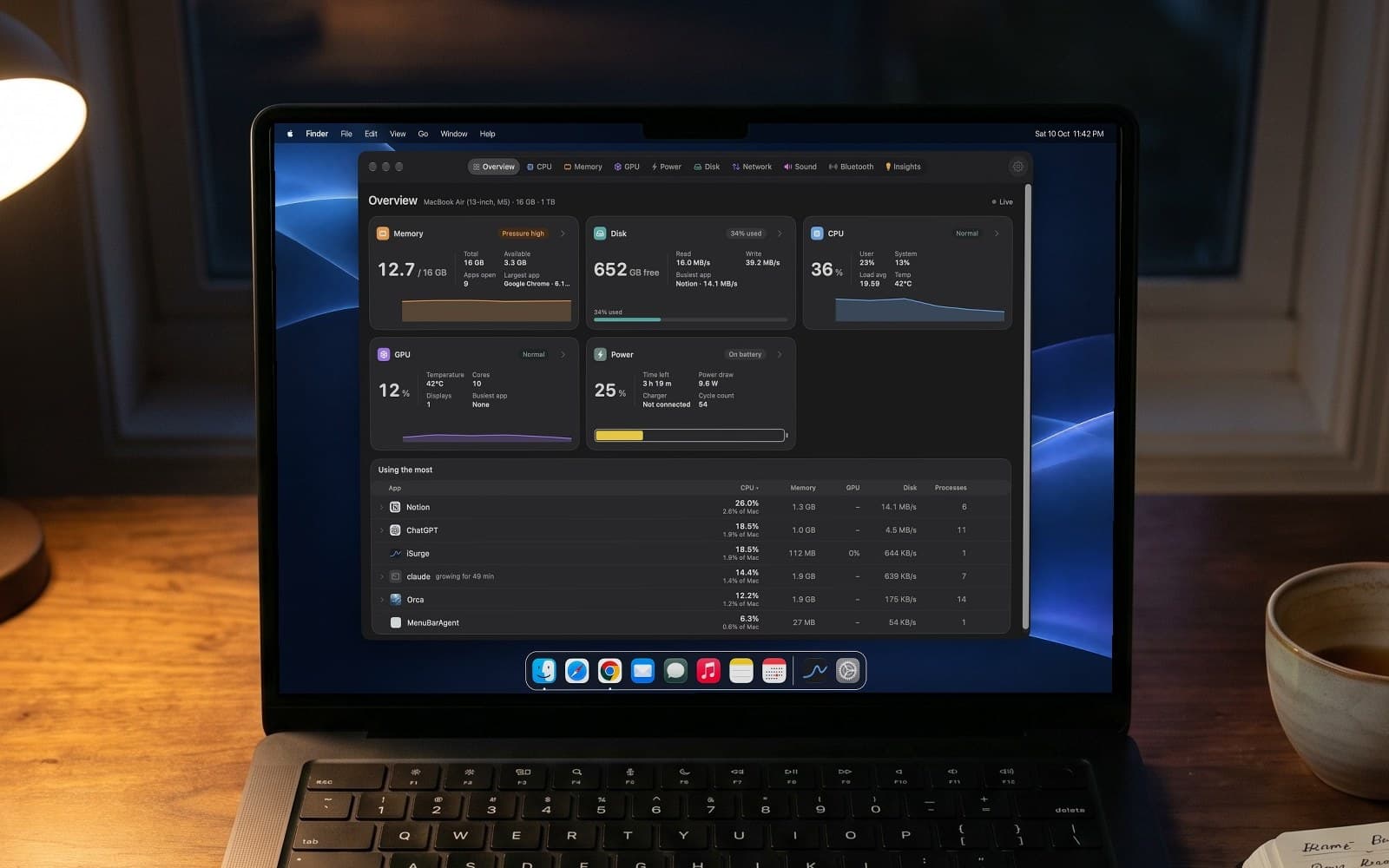The width and height of the screenshot is (1389, 868).
Task: Open the Window menu in menu bar
Action: tap(453, 134)
